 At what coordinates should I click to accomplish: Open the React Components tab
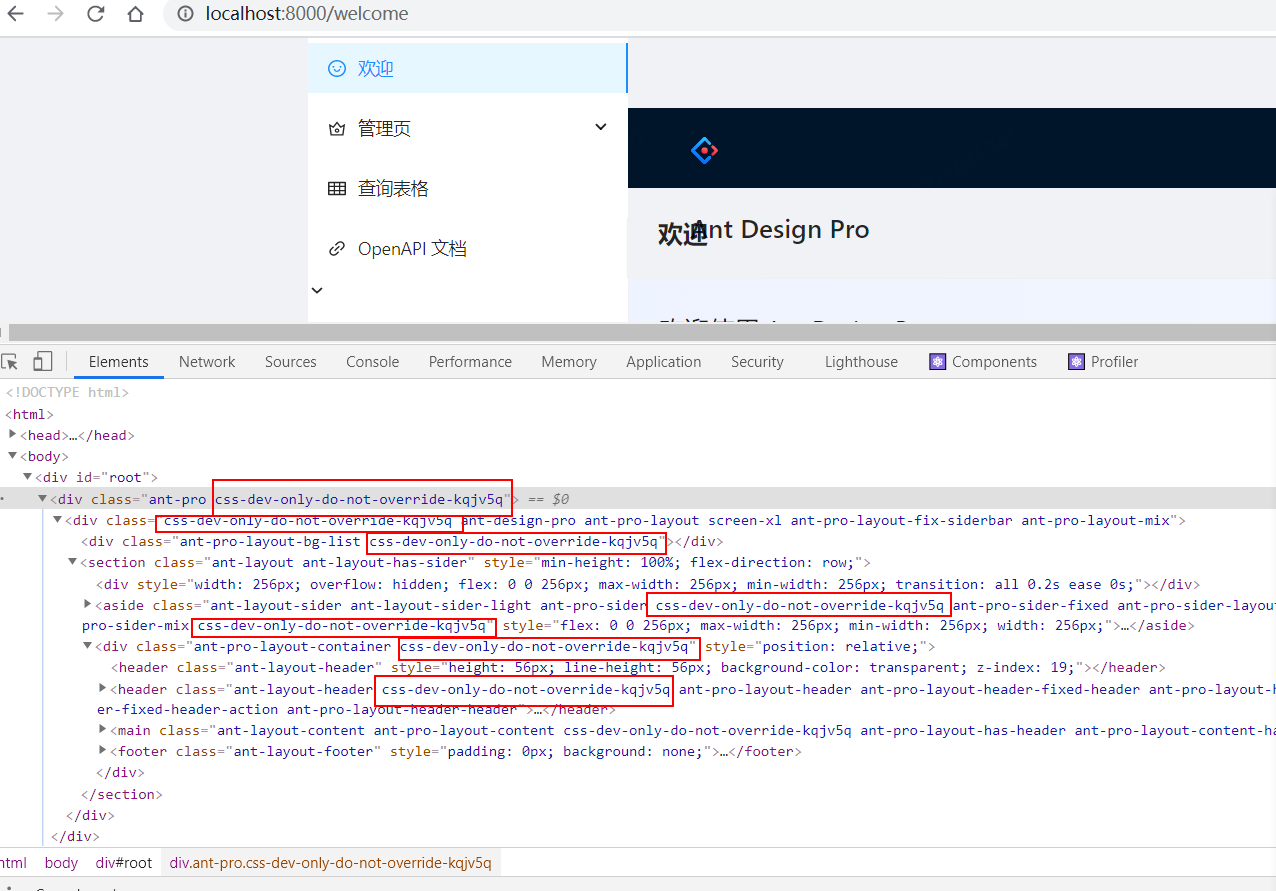985,361
